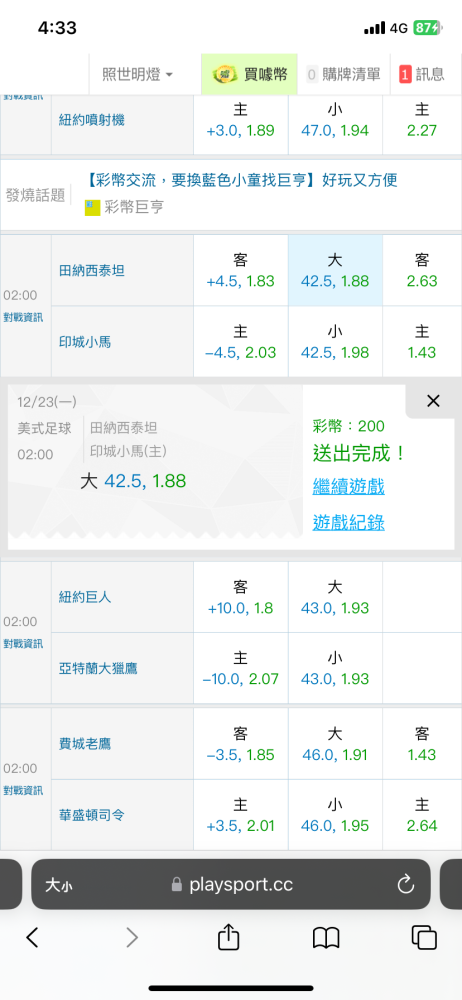Open Safari tabs overview icon
The width and height of the screenshot is (462, 1000).
[x=424, y=938]
